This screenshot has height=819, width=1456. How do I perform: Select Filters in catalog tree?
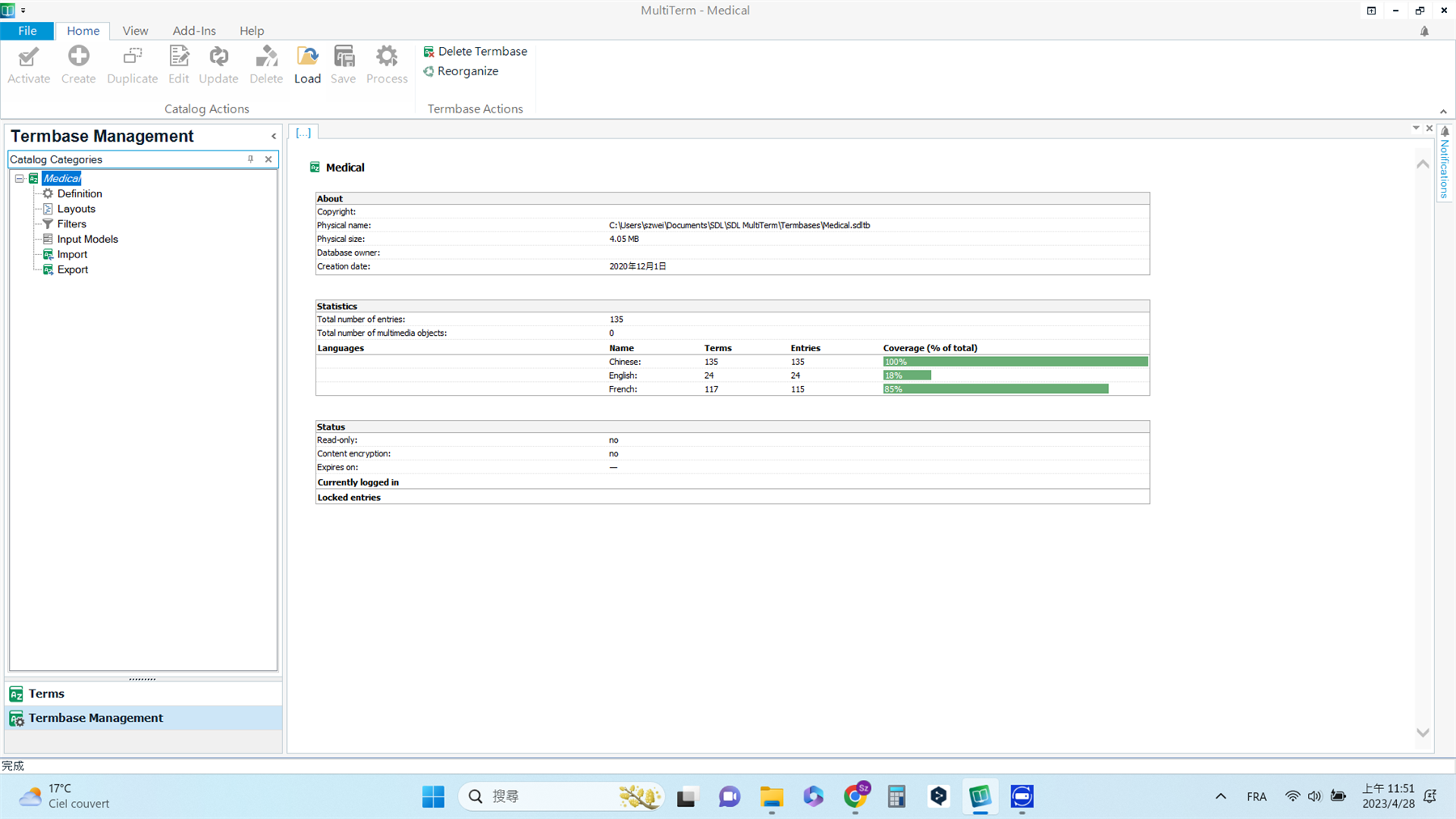pos(71,224)
